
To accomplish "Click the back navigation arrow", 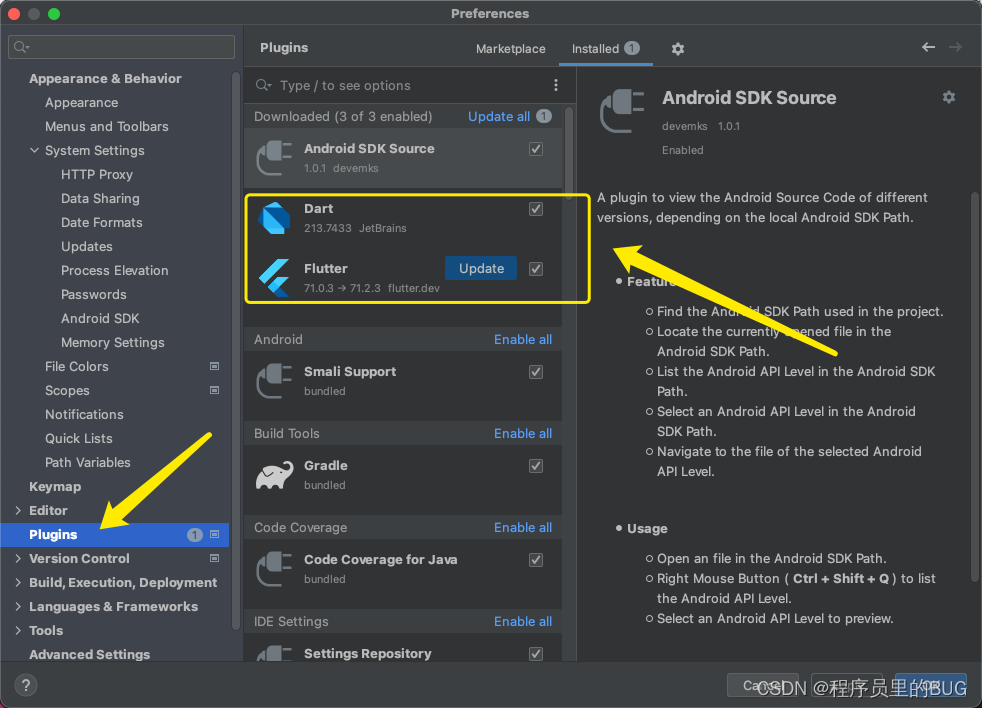I will 928,47.
